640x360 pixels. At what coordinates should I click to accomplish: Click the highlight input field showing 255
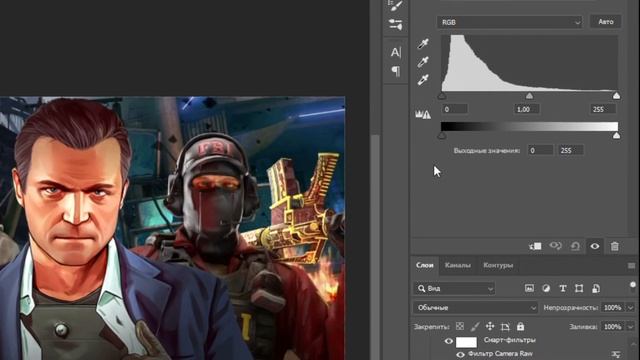coord(603,109)
